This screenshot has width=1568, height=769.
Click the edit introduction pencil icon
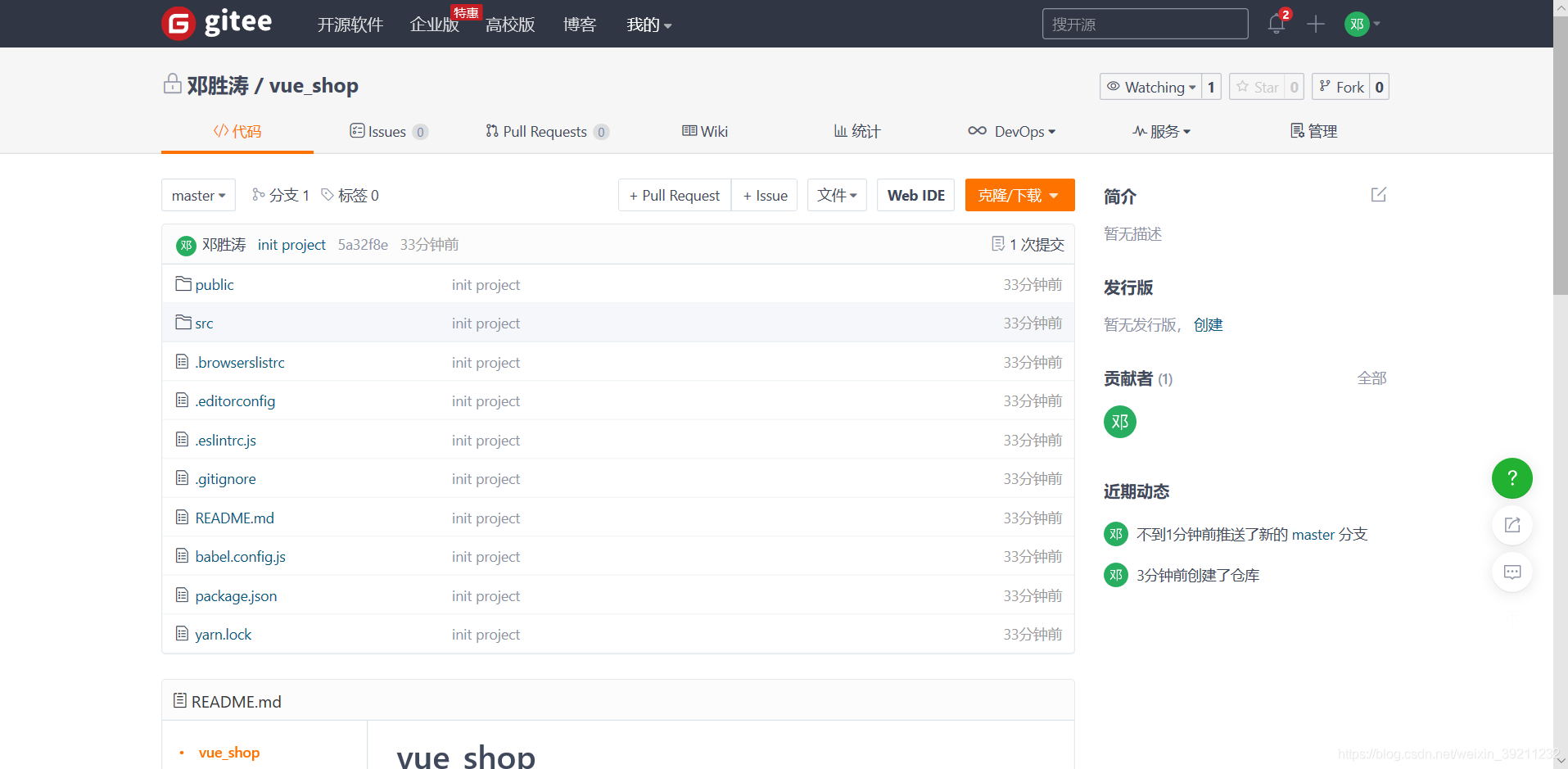click(x=1379, y=195)
